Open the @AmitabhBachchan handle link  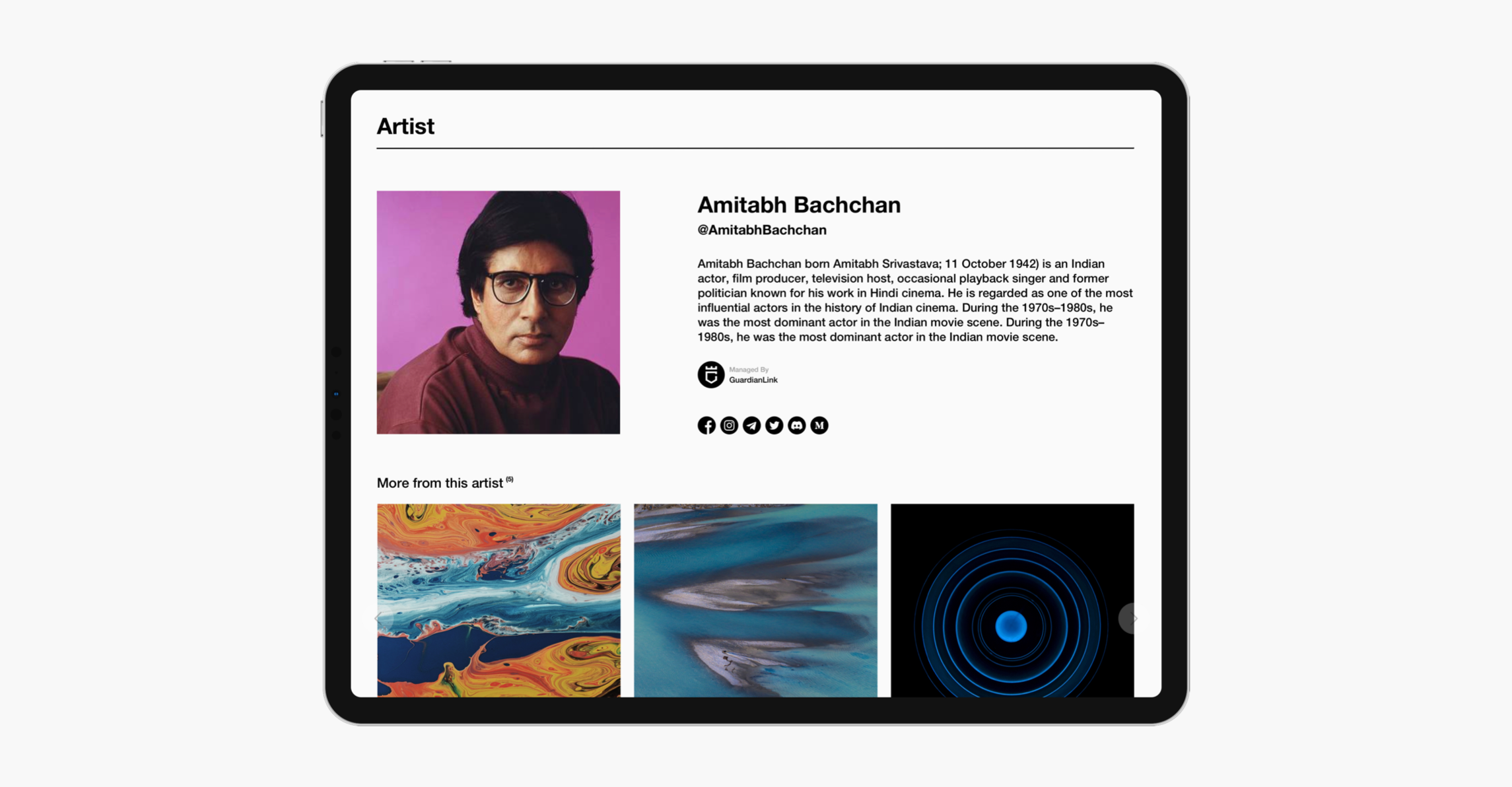click(x=762, y=230)
